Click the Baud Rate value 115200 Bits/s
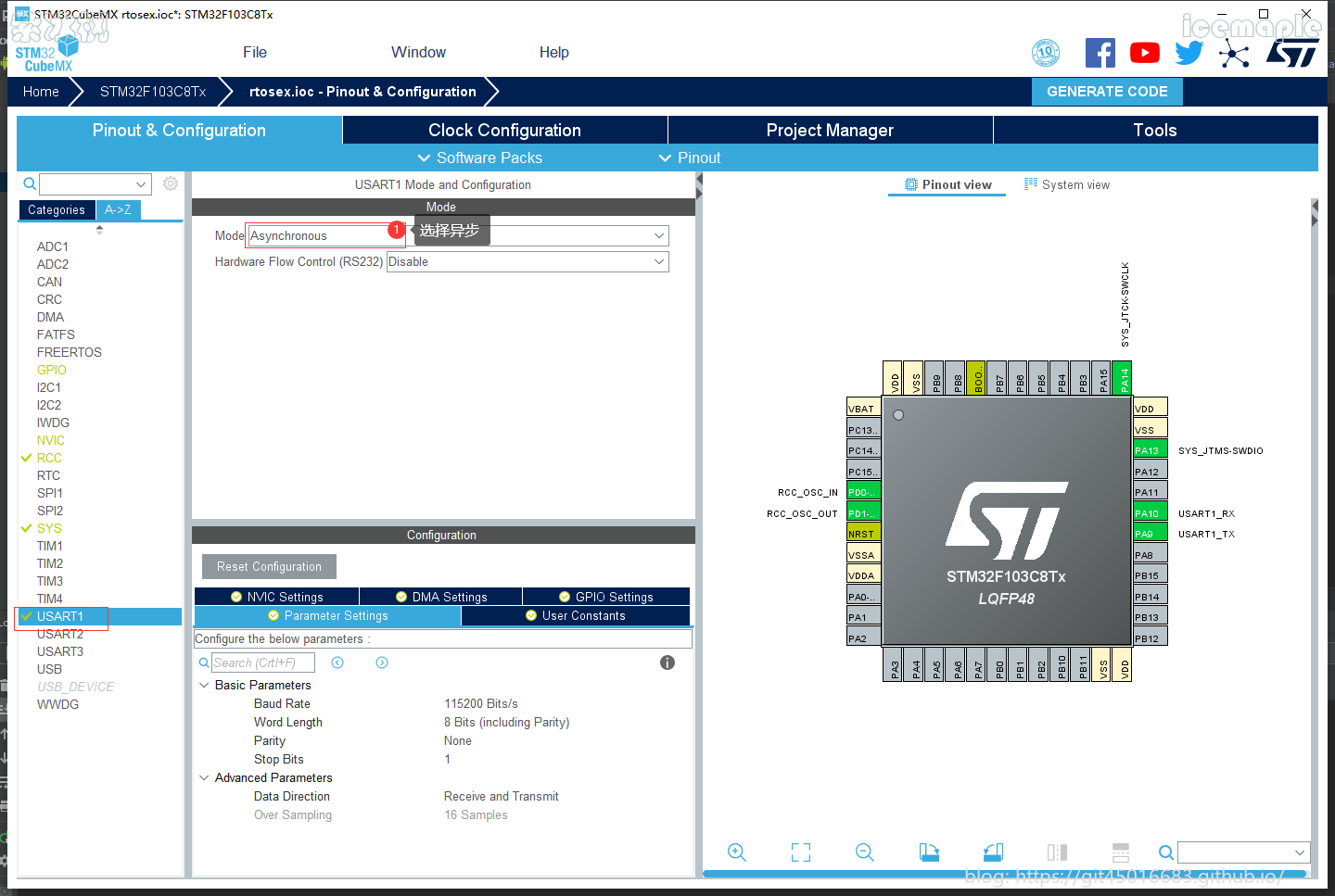Image resolution: width=1335 pixels, height=896 pixels. (481, 703)
